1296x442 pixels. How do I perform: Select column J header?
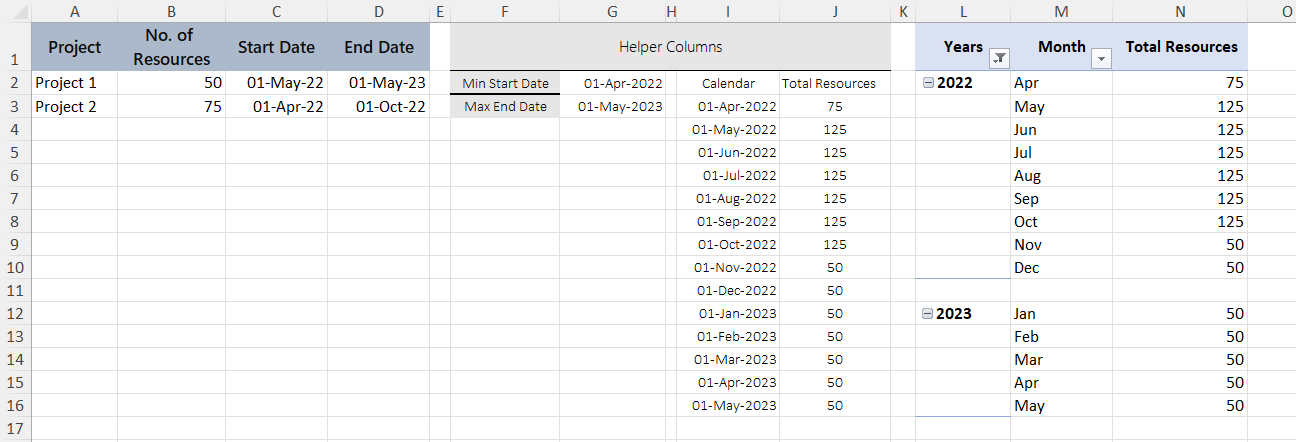point(835,11)
